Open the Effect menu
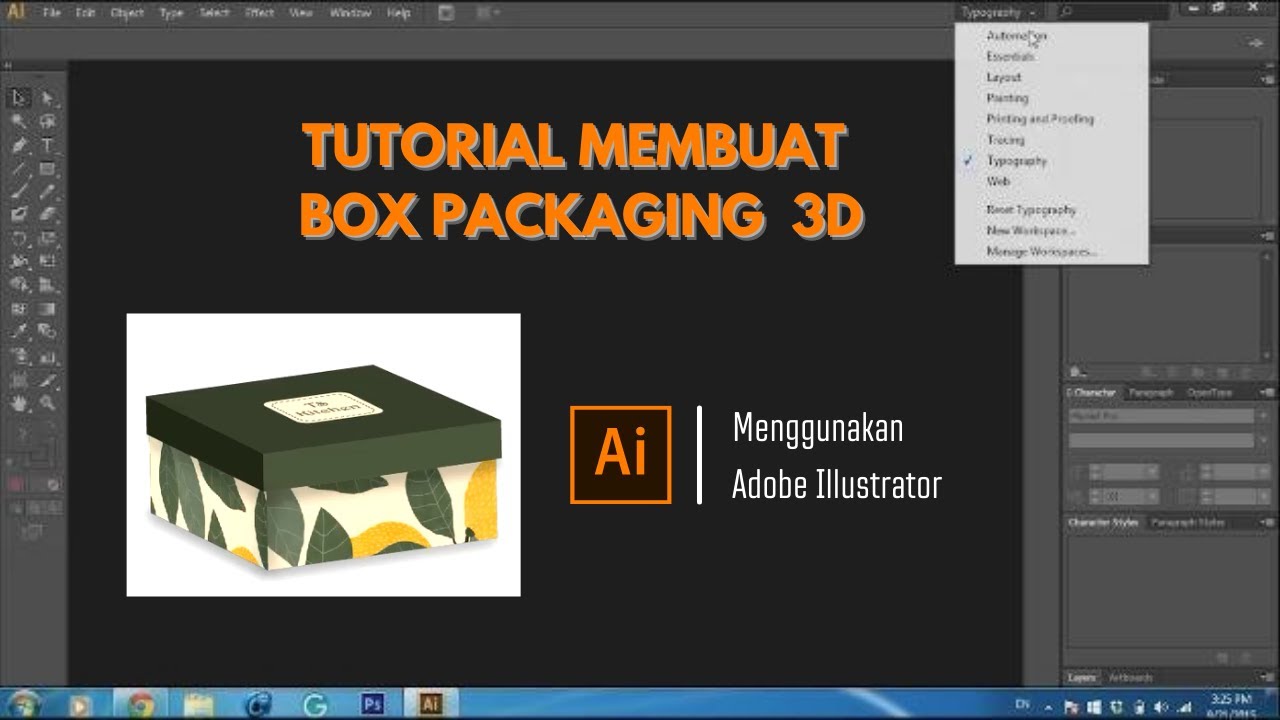Screen dimensions: 1280x720 coord(259,13)
